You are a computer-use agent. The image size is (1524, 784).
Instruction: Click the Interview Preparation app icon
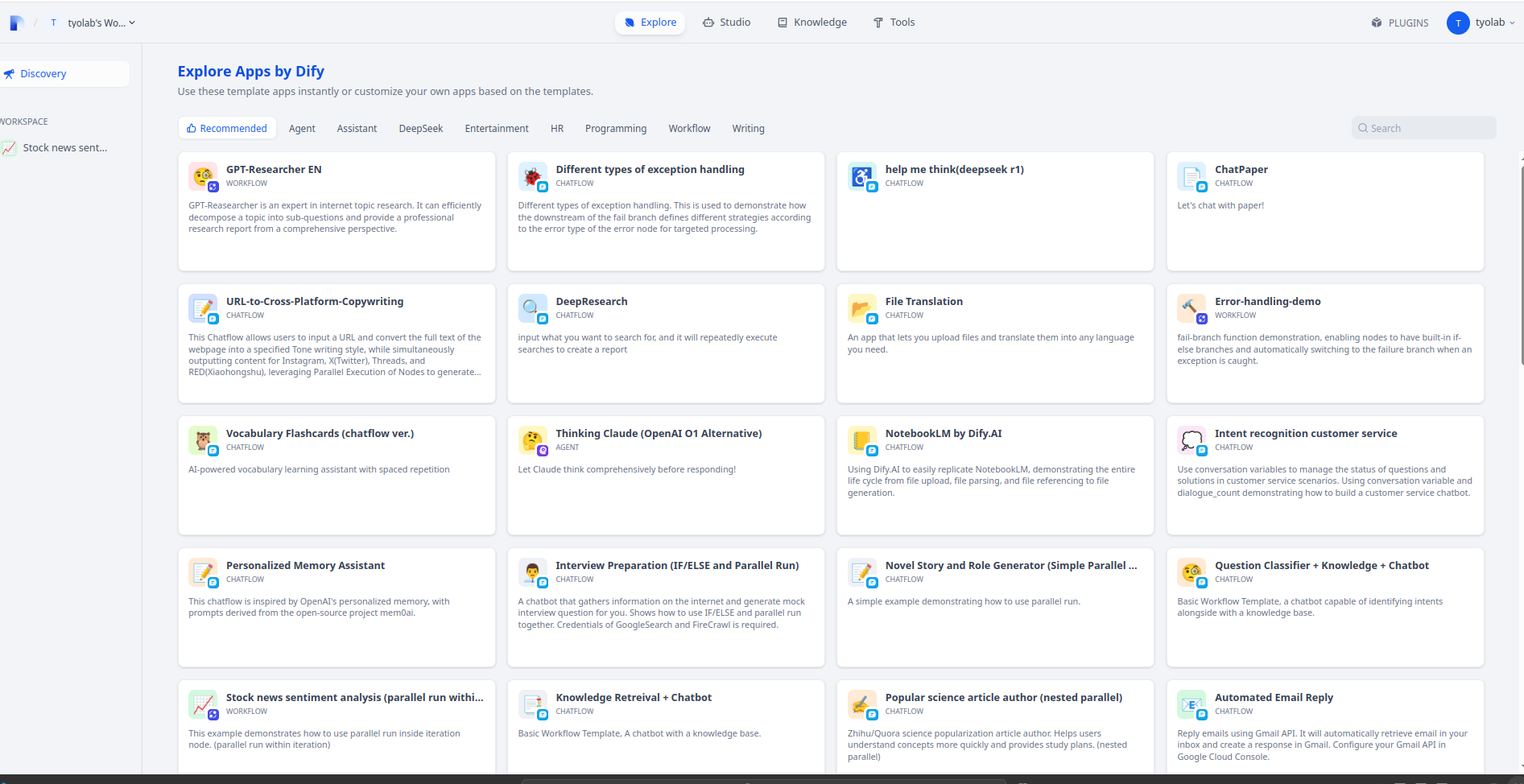(532, 571)
